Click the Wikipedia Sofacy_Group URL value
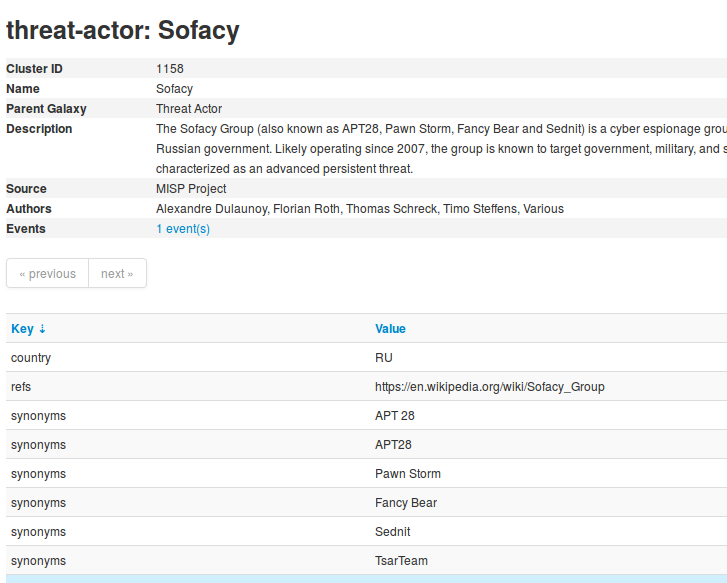Viewport: 727px width, 583px height. coord(490,387)
